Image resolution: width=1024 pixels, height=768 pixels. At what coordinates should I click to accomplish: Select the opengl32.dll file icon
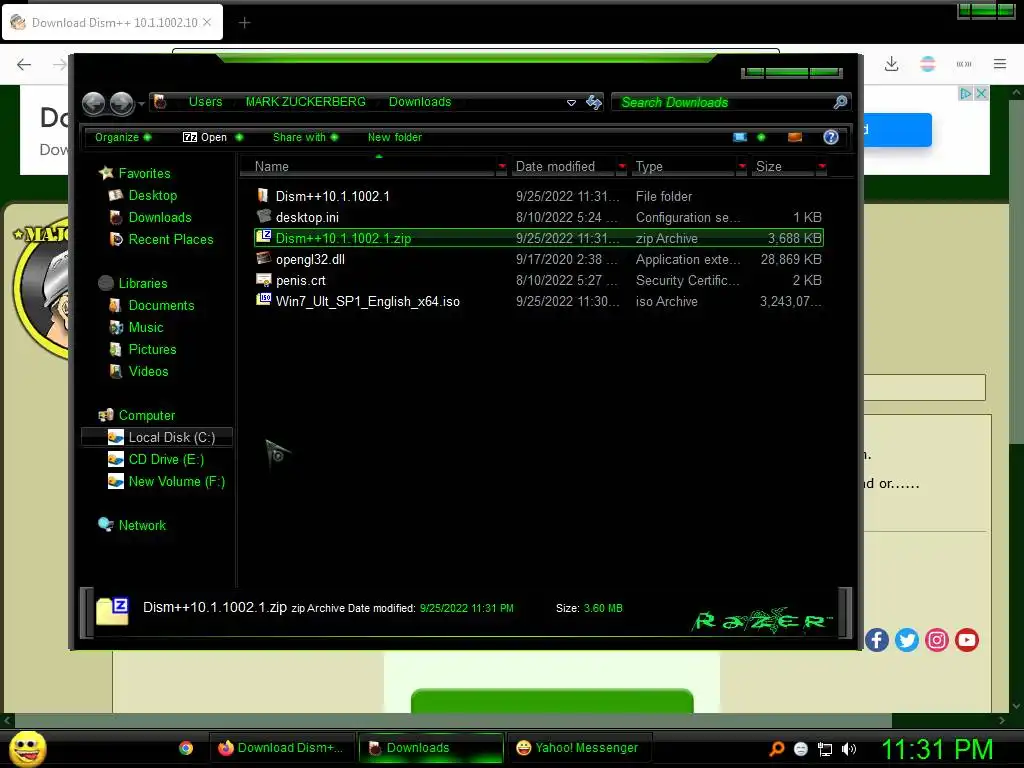pyautogui.click(x=263, y=259)
